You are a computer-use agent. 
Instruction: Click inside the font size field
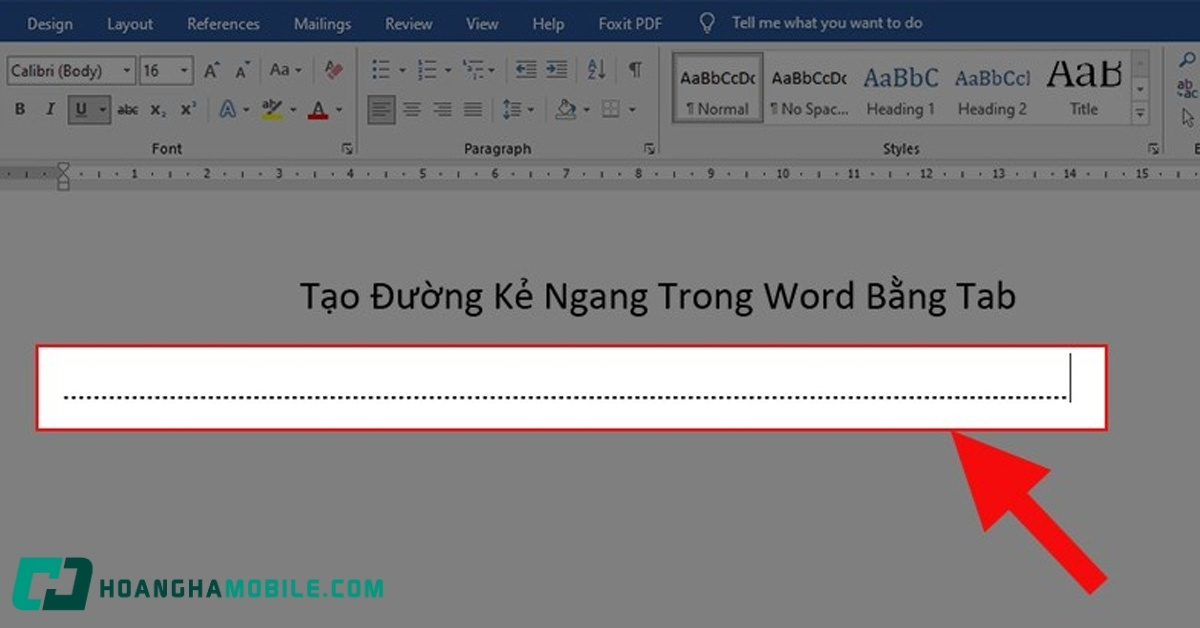click(x=155, y=70)
